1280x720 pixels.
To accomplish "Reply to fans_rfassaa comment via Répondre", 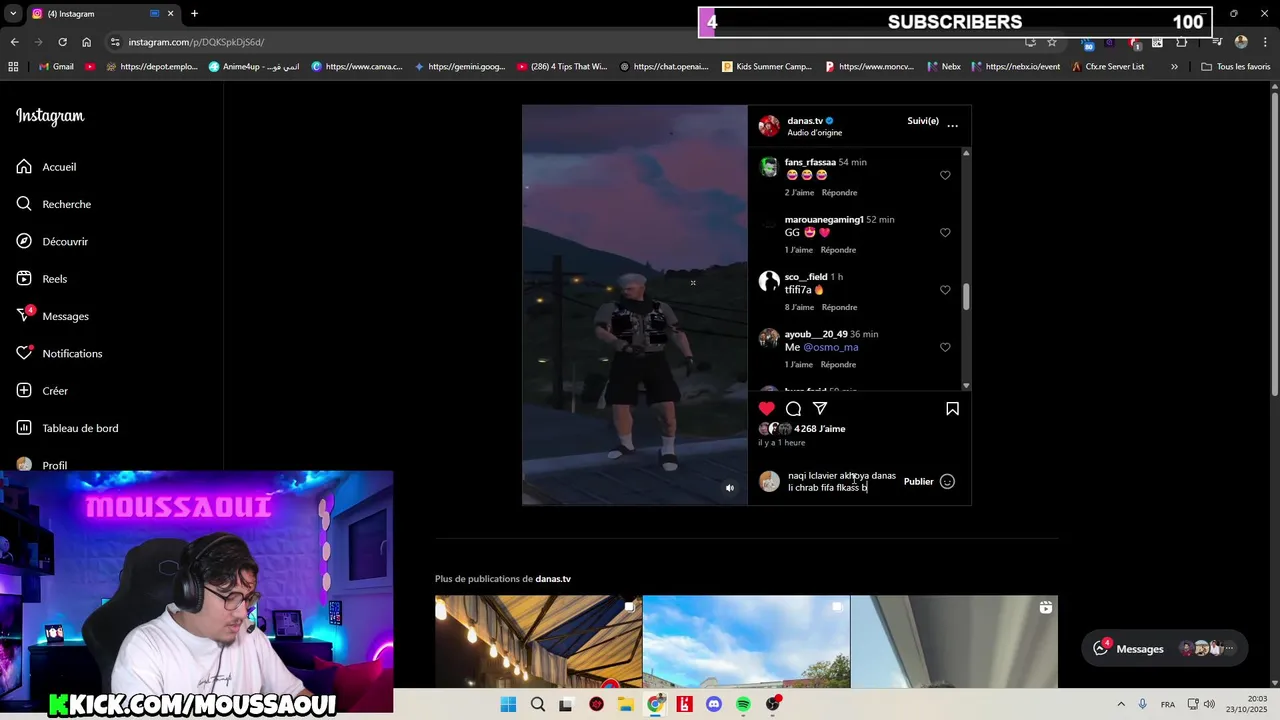I will 839,192.
